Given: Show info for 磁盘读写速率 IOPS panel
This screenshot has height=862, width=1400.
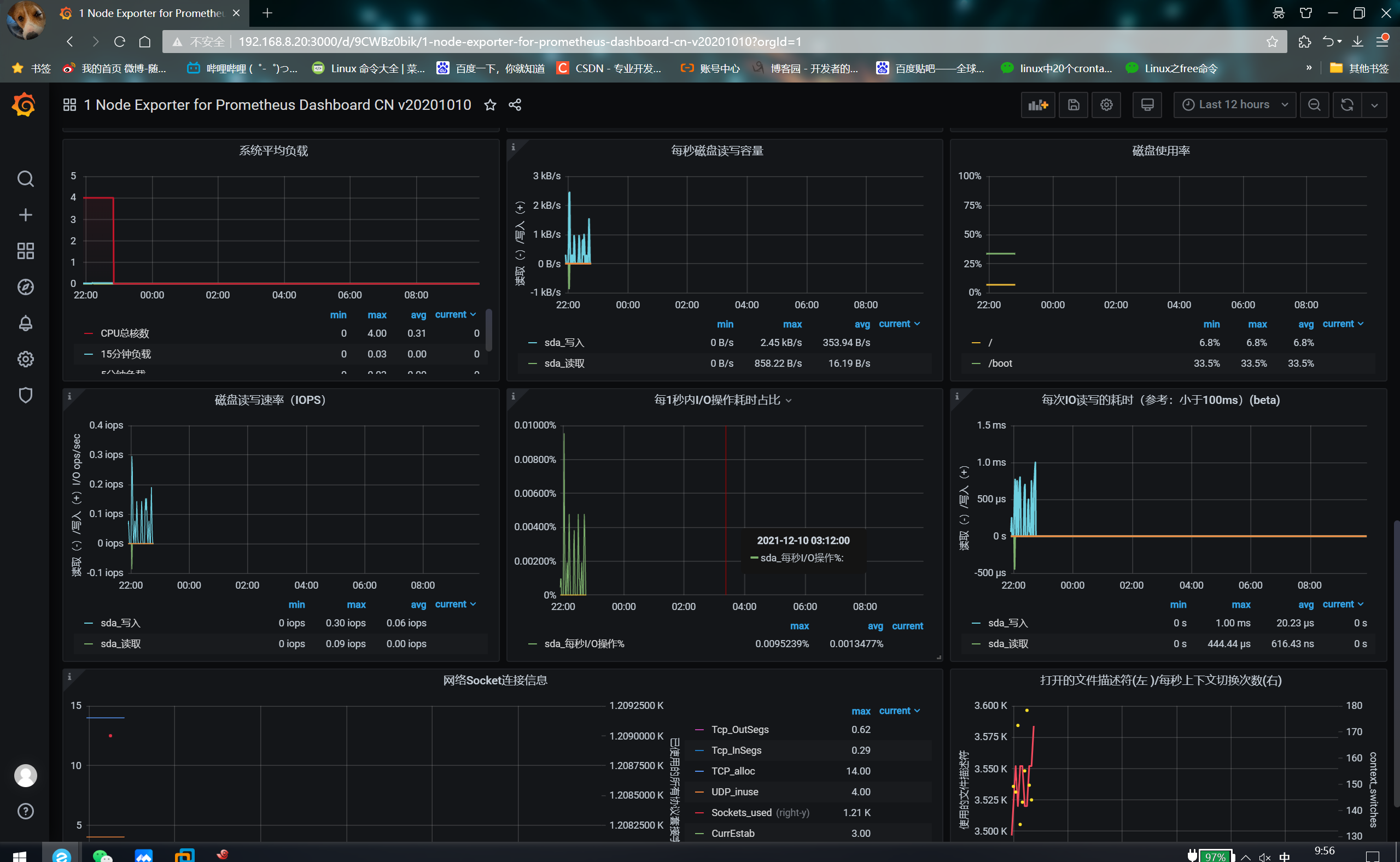Looking at the screenshot, I should tap(69, 396).
